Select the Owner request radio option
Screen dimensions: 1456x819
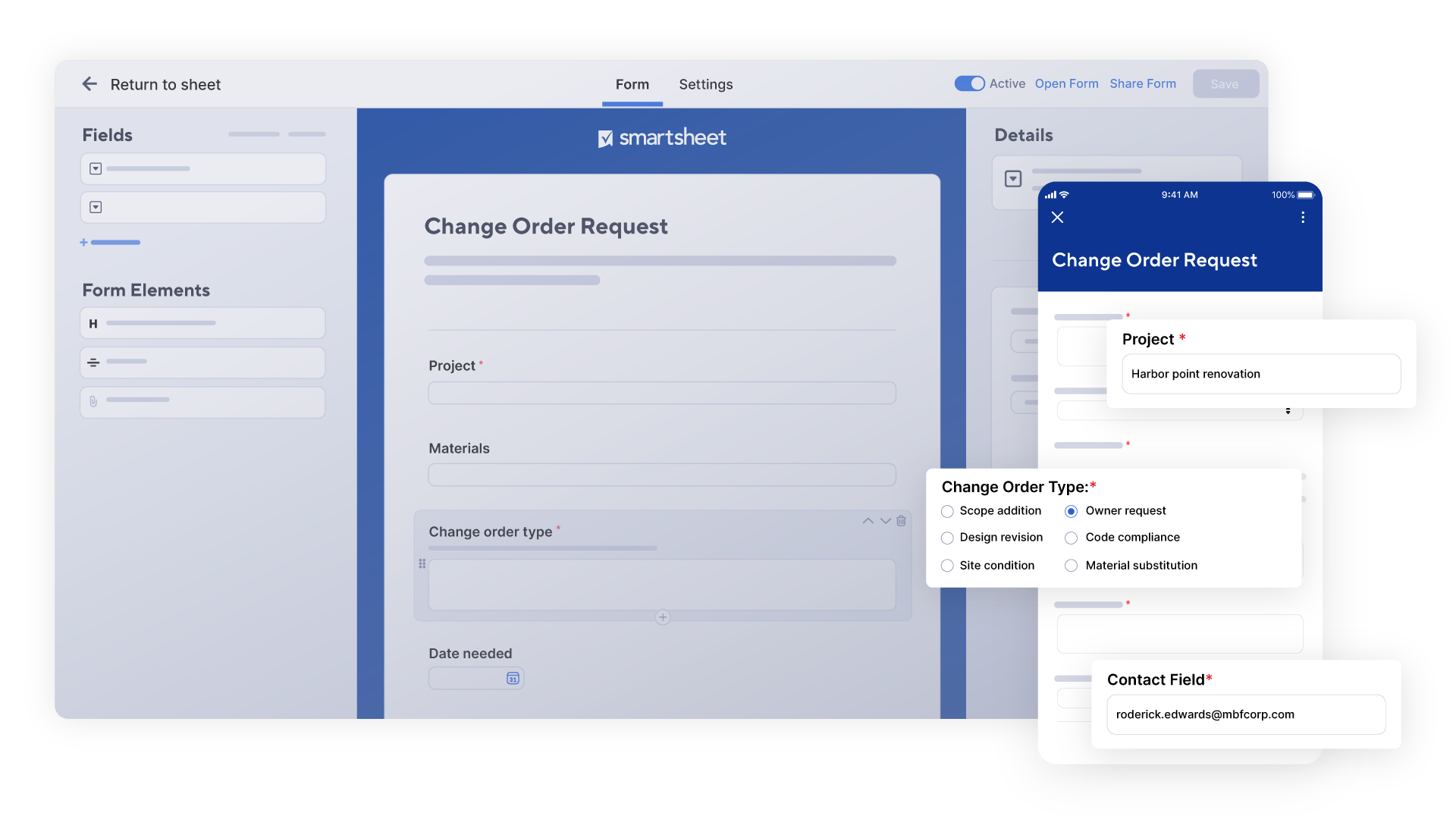click(1071, 512)
